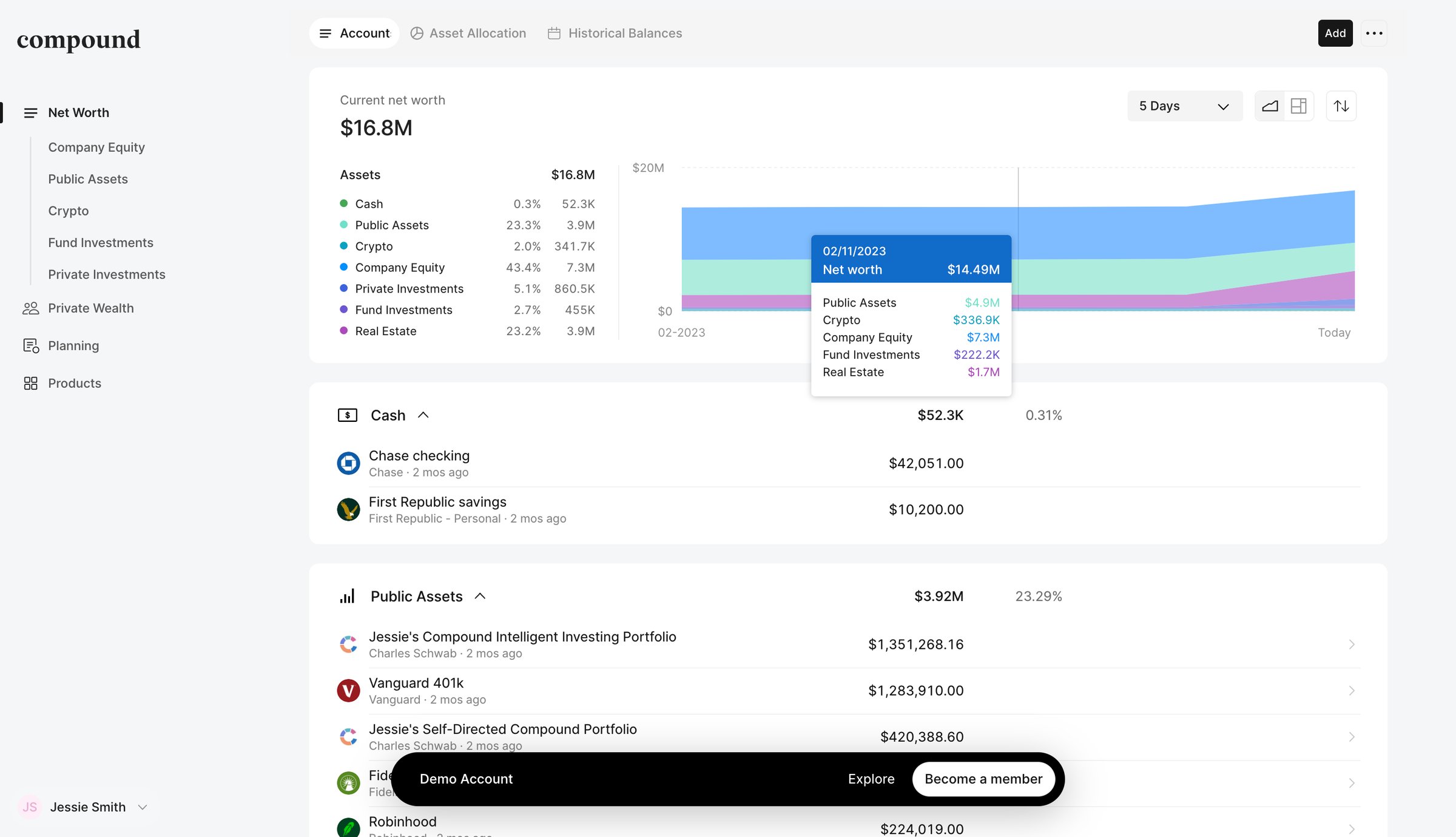Image resolution: width=1456 pixels, height=837 pixels.
Task: Click the Public Assets bar chart icon
Action: click(348, 596)
